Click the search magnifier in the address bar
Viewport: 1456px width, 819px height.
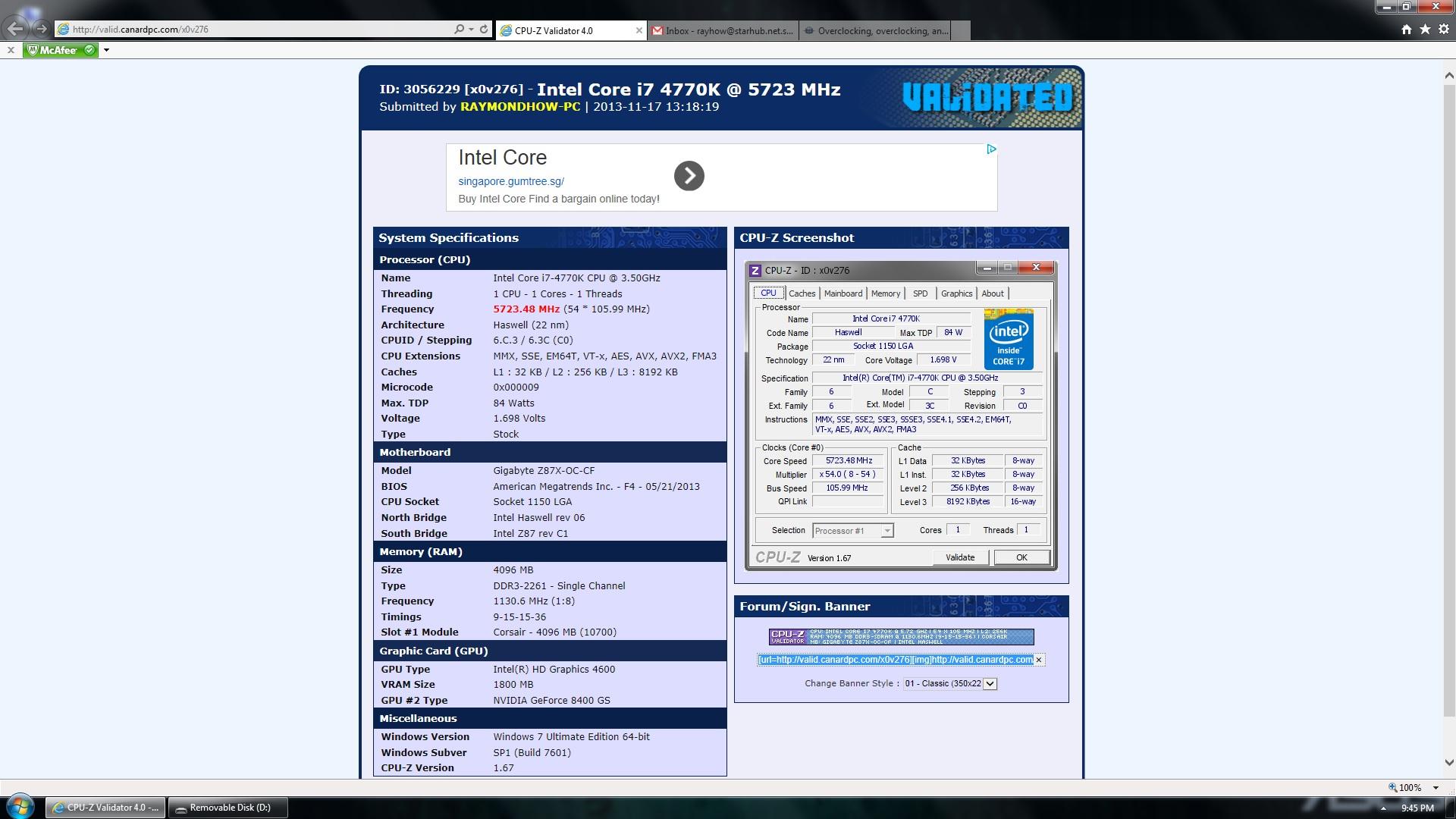(x=459, y=30)
